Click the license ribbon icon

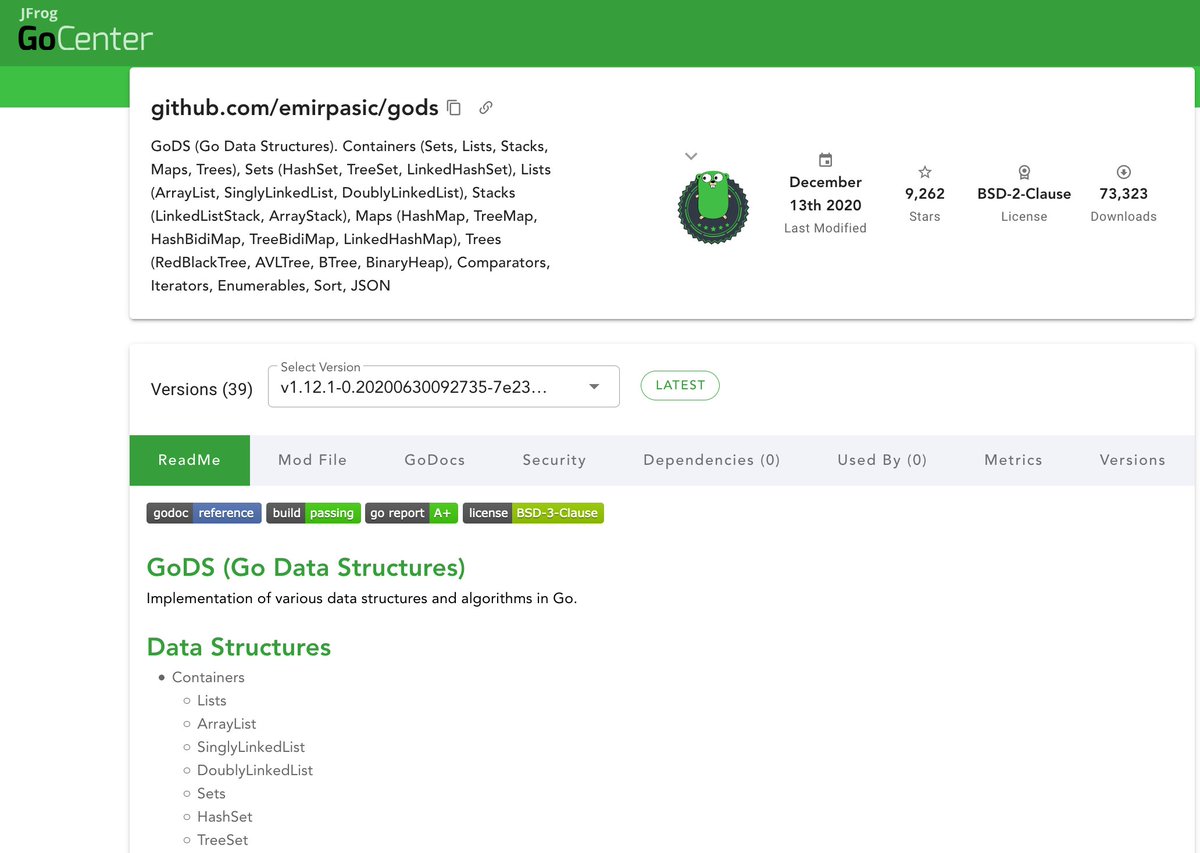[1024, 172]
